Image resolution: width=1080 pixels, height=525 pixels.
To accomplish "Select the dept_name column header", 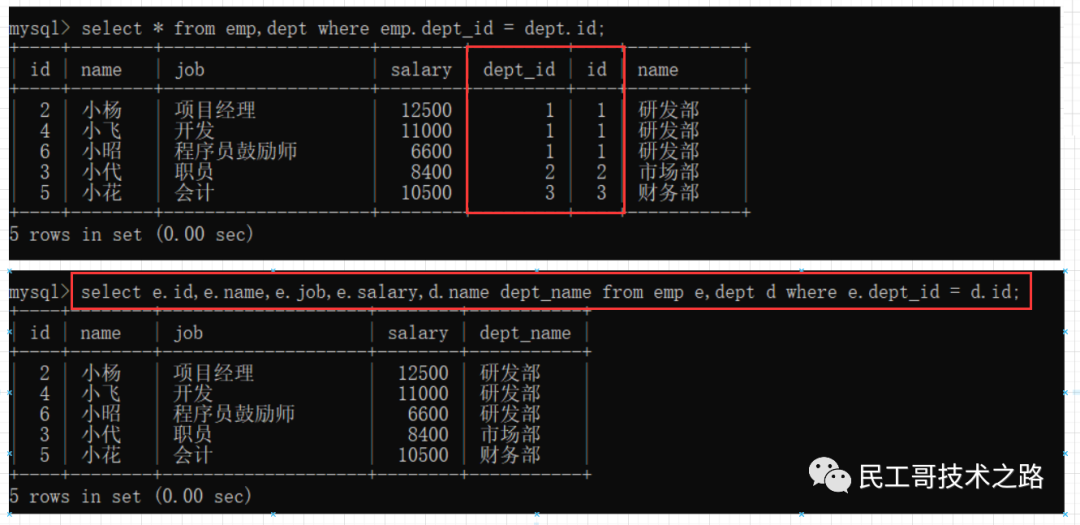I will (x=526, y=333).
